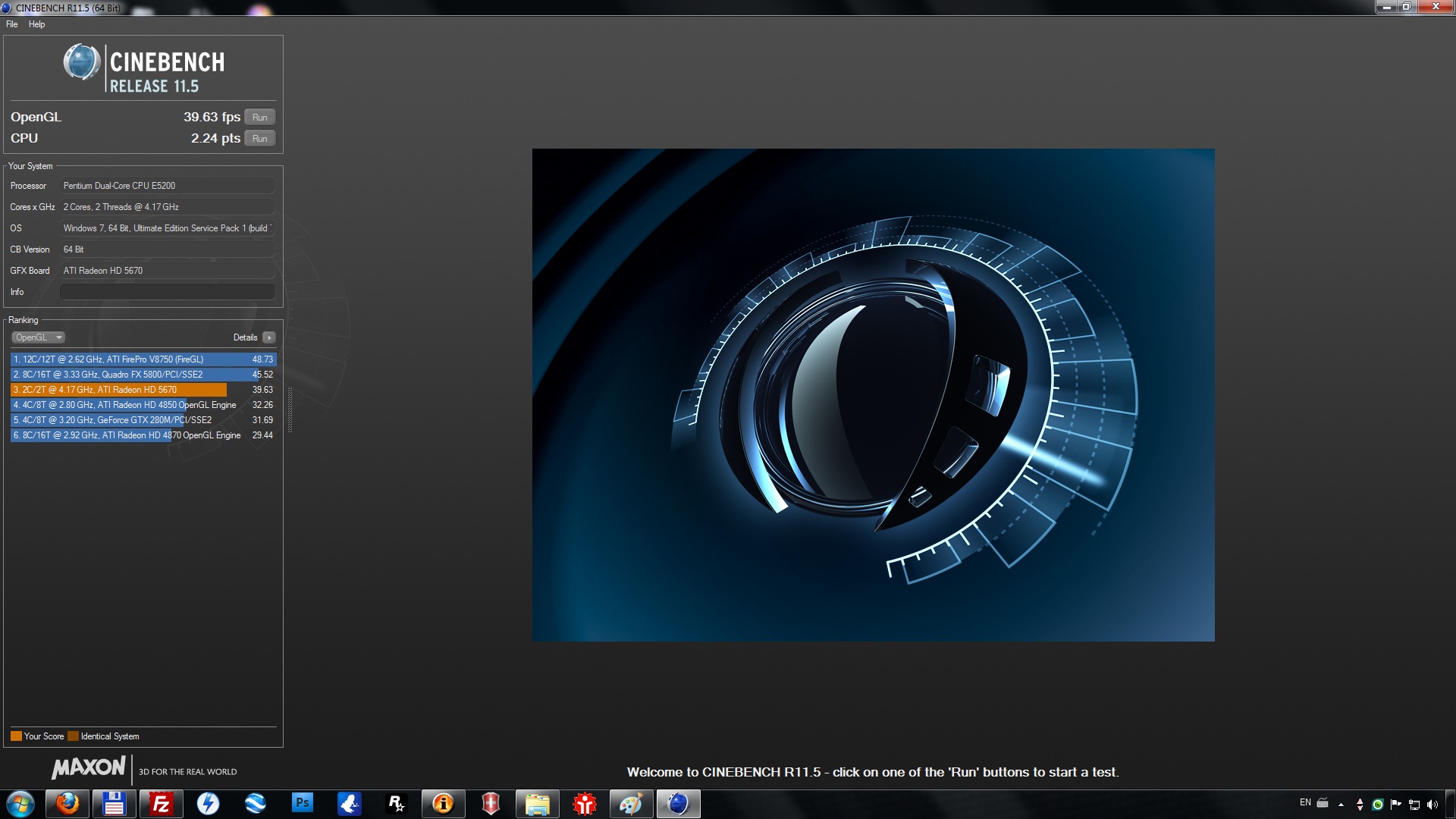Open Google Earth from the taskbar
Image resolution: width=1456 pixels, height=819 pixels.
(256, 803)
